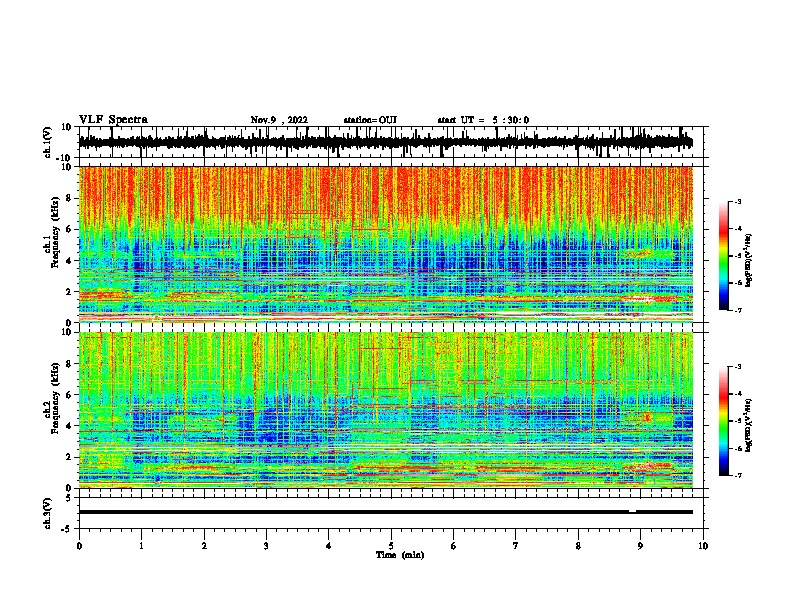Click the "Time (min)" x-axis label
Viewport: 792px width, 612px height.
point(400,555)
